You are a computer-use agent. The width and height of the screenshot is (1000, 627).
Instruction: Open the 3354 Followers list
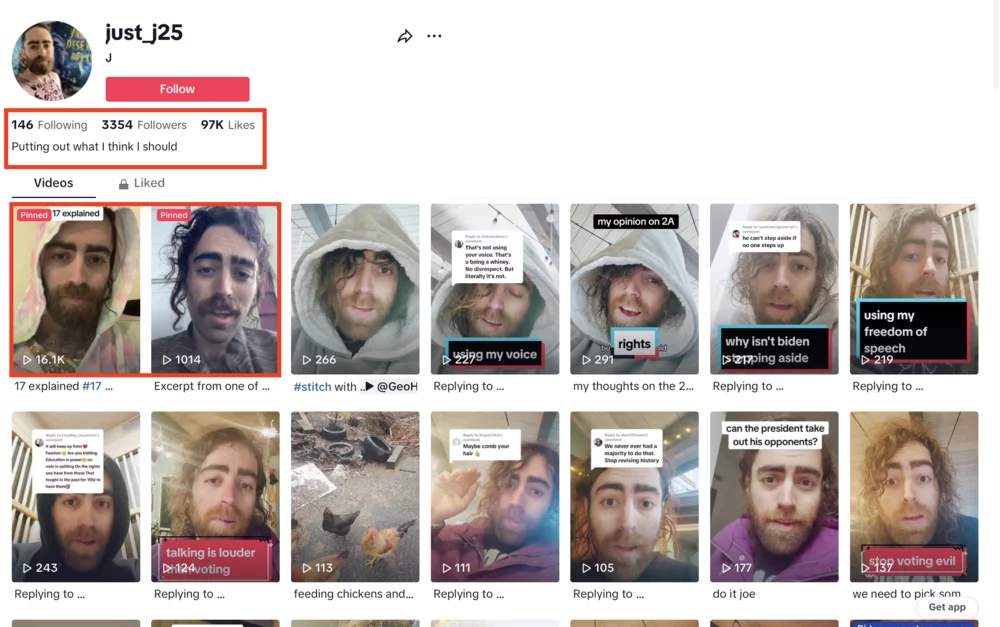(x=144, y=125)
